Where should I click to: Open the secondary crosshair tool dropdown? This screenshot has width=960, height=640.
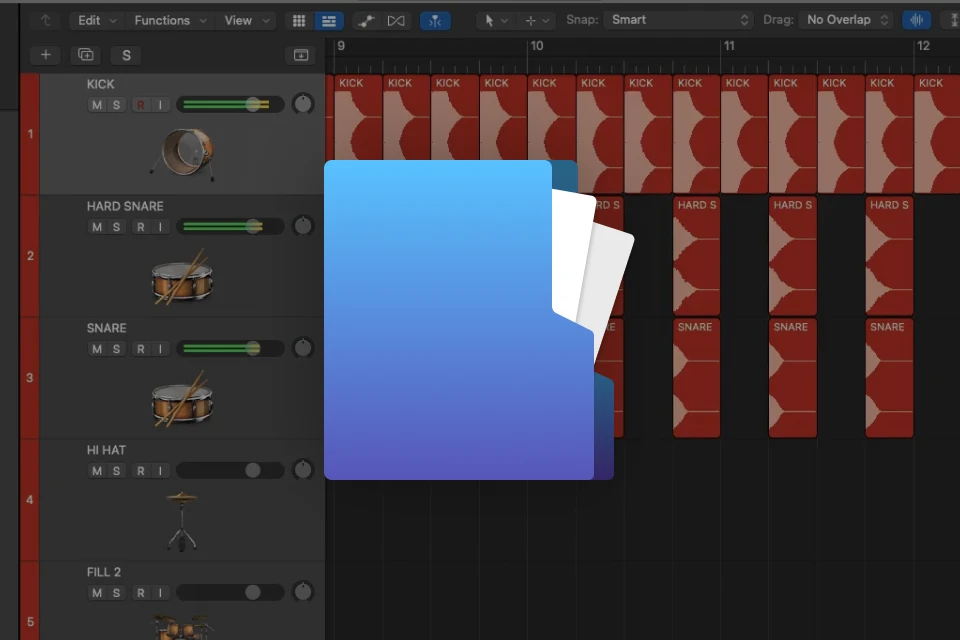pyautogui.click(x=537, y=21)
